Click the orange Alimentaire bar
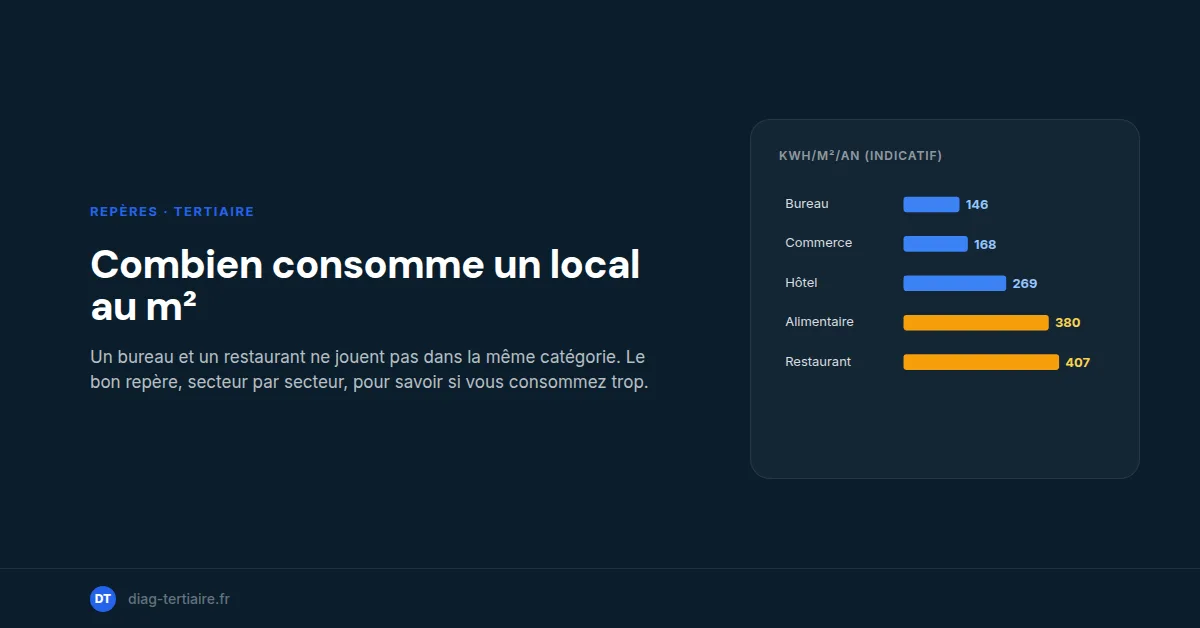Image resolution: width=1200 pixels, height=628 pixels. [976, 323]
